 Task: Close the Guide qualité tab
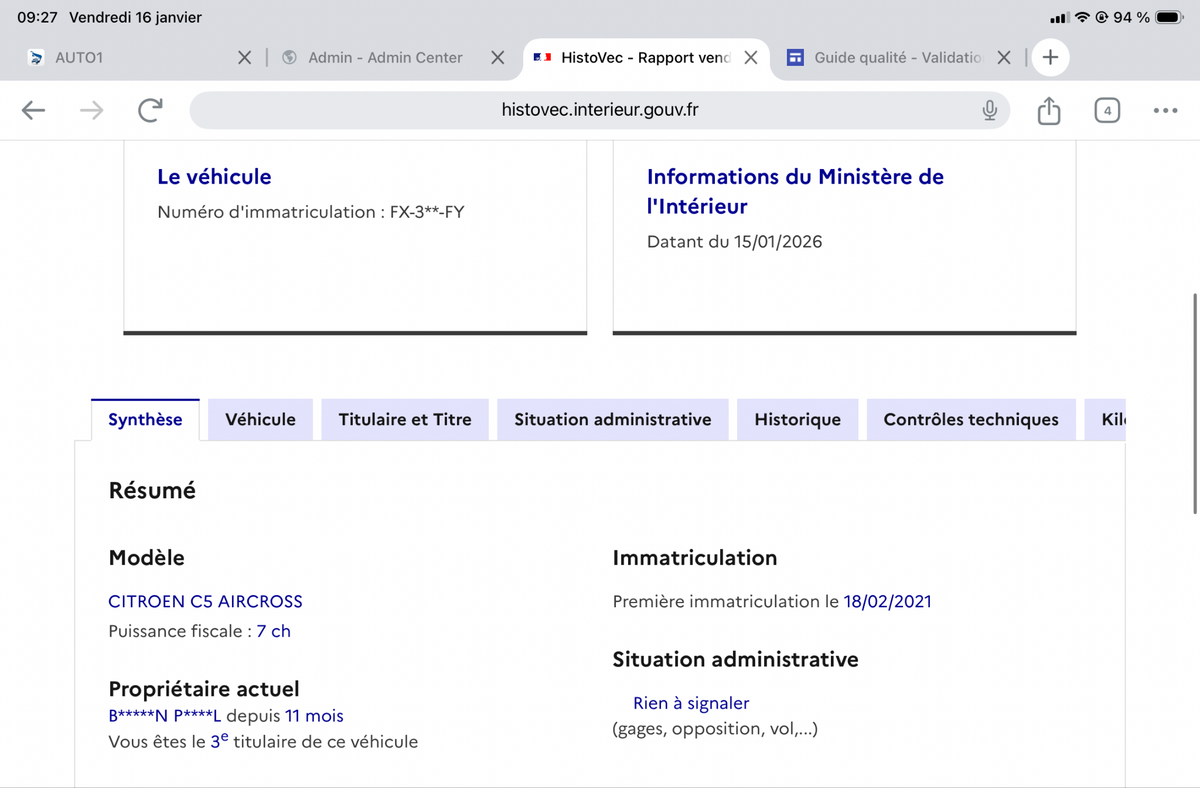tap(1005, 58)
